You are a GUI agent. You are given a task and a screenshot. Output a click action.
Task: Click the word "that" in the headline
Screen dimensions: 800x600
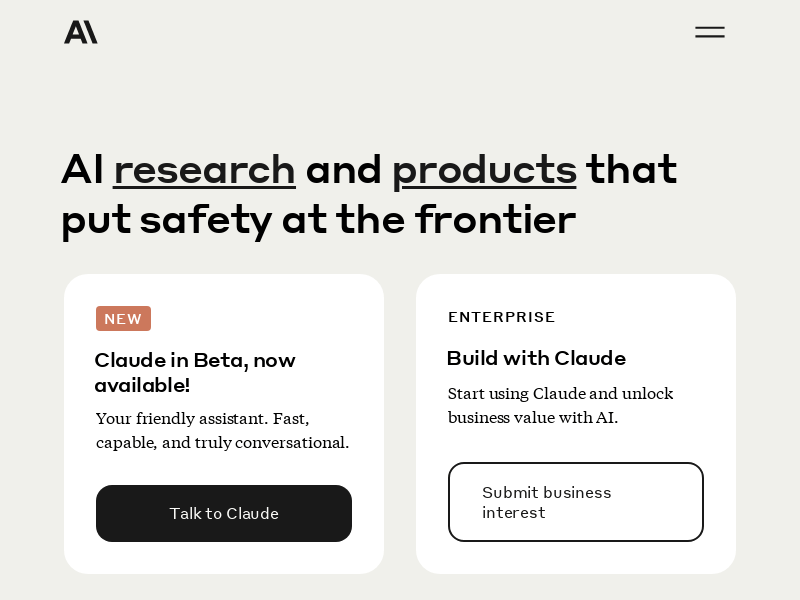coord(632,169)
